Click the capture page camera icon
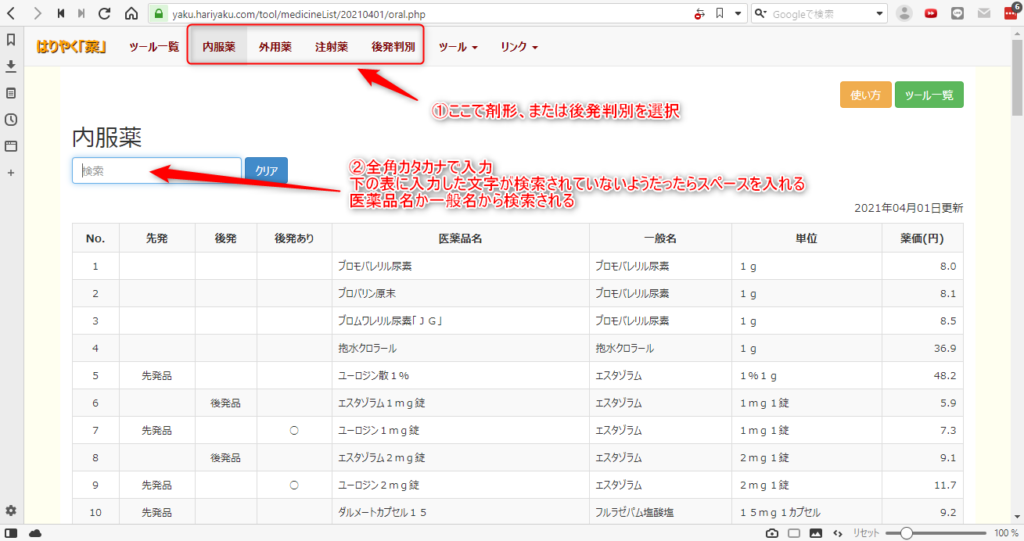Screen dimensions: 1024x541 772,533
